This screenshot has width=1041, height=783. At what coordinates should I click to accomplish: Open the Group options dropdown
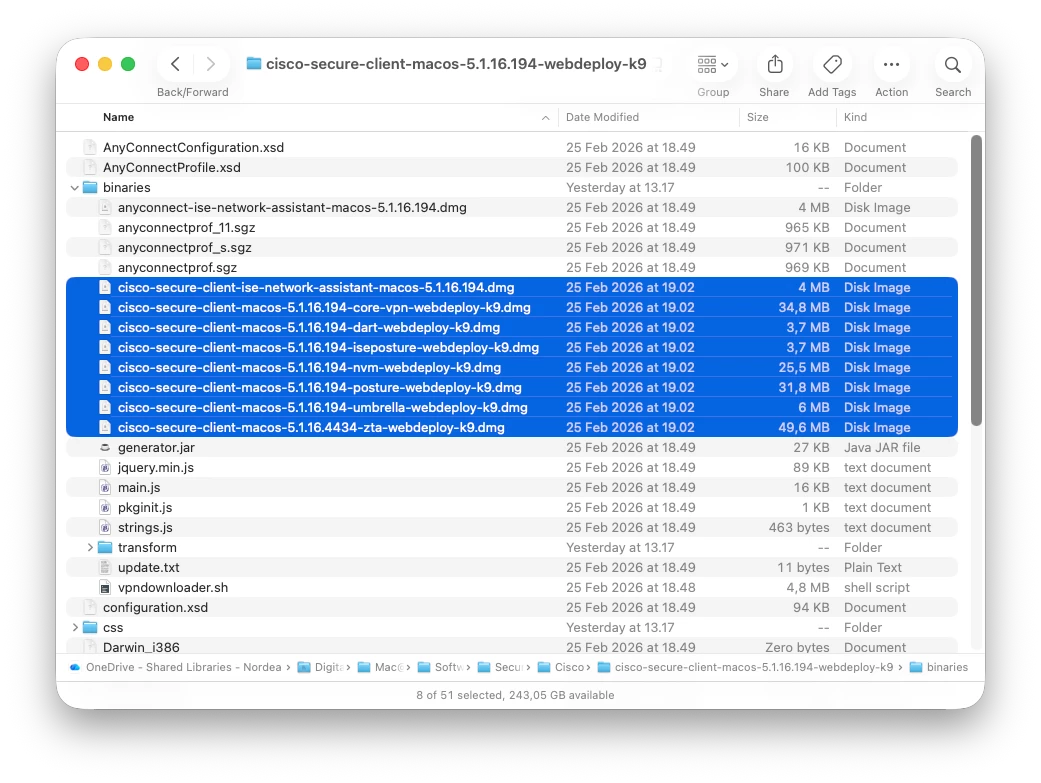point(712,64)
